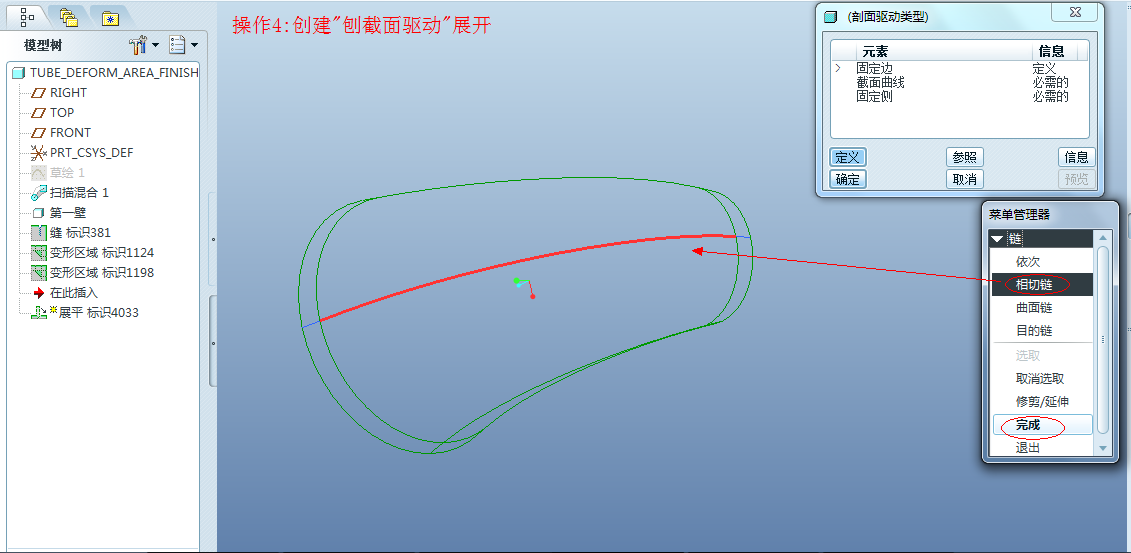Select PRT_CSYS_DEF coordinate system

91,153
